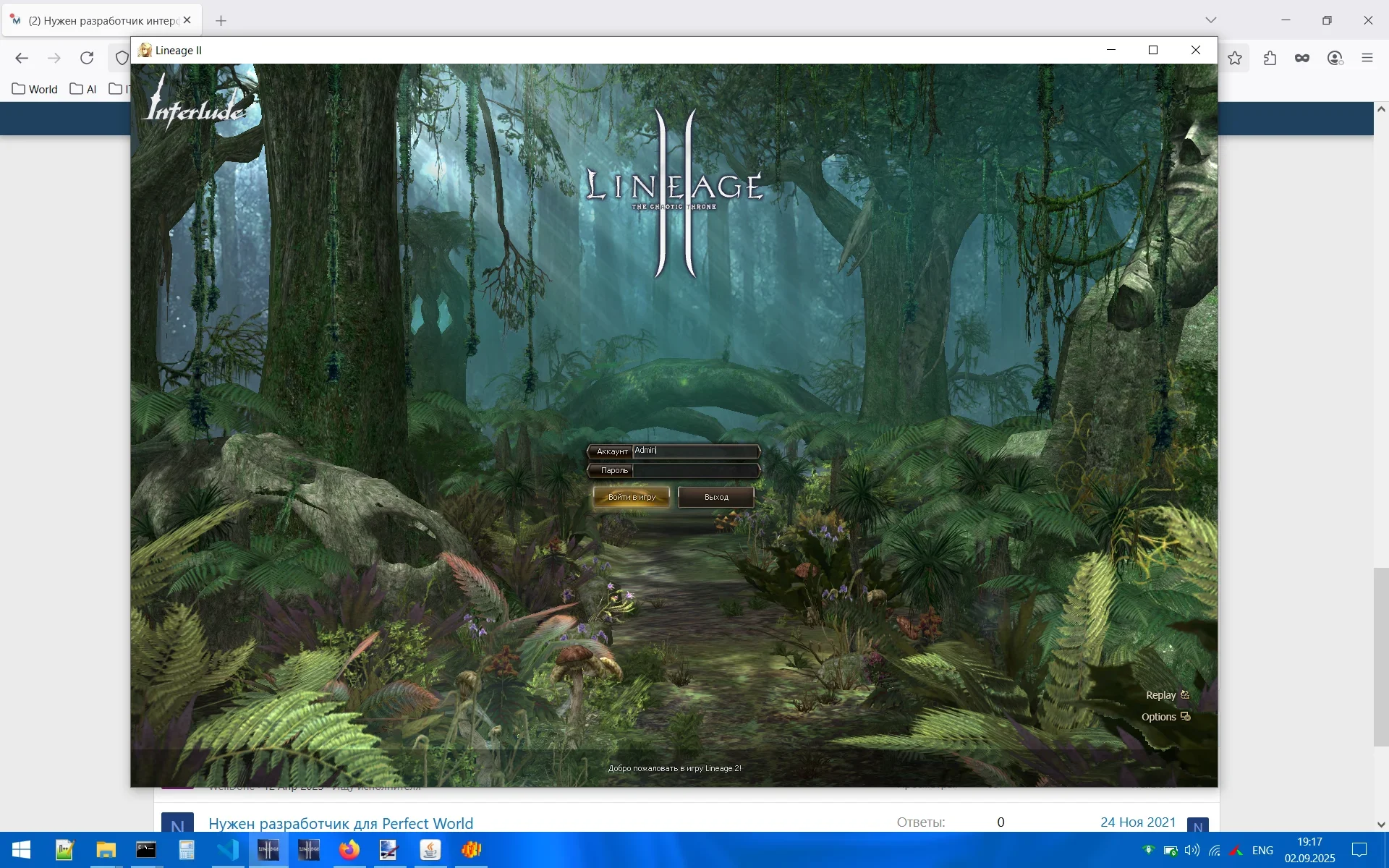Open the image editor taskbar icon
Screen dimensions: 1389x868
click(390, 850)
